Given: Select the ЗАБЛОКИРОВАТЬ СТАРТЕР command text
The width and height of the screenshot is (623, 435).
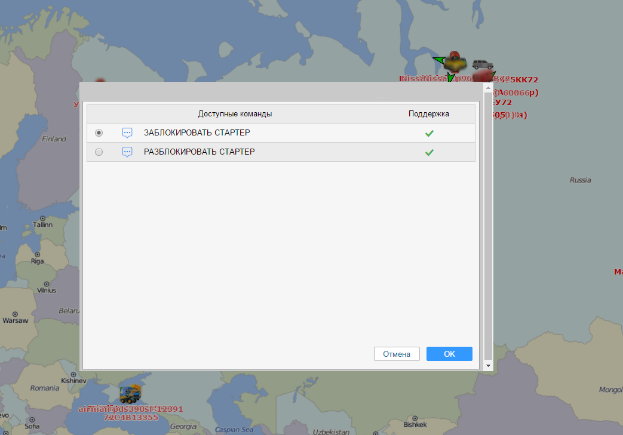Looking at the screenshot, I should tap(197, 133).
